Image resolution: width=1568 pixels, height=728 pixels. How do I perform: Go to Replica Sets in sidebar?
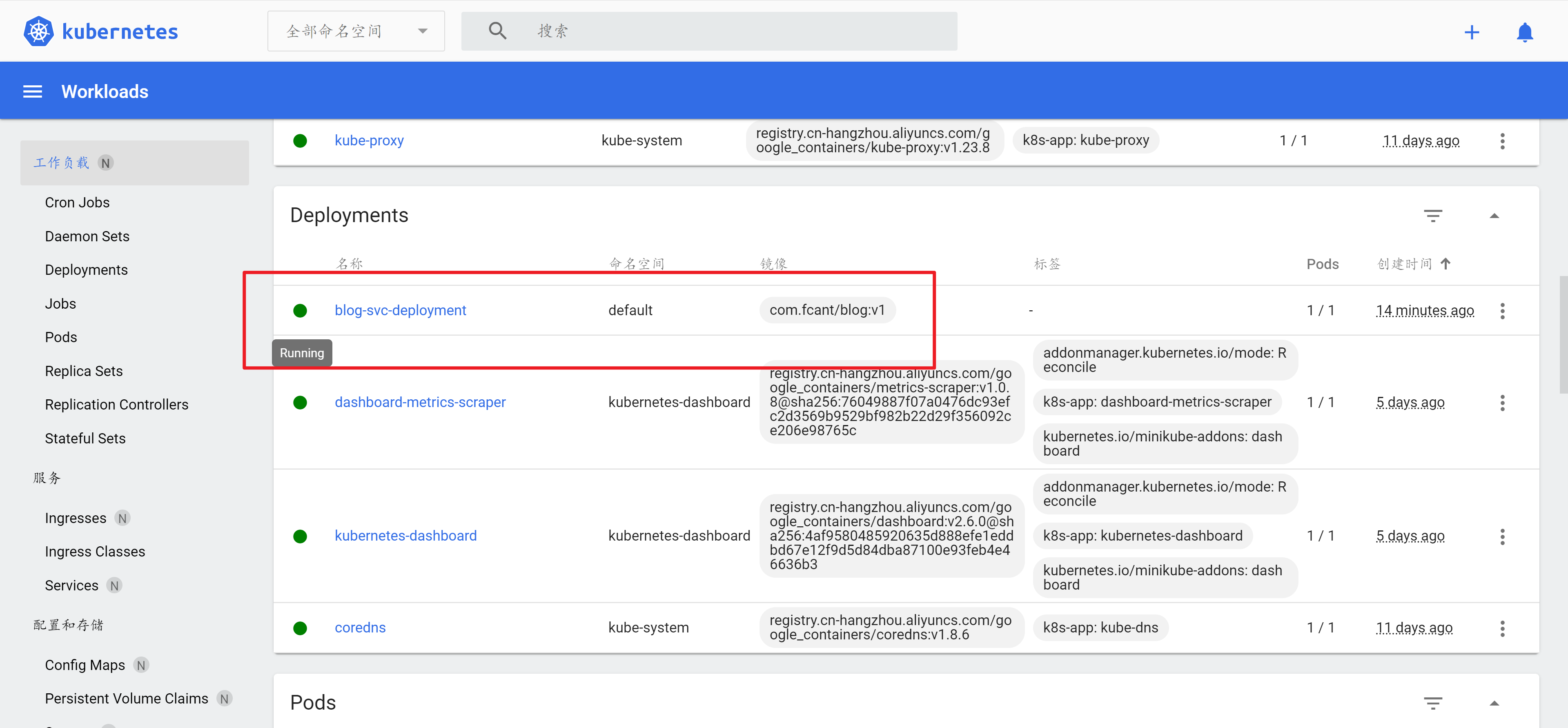tap(83, 371)
